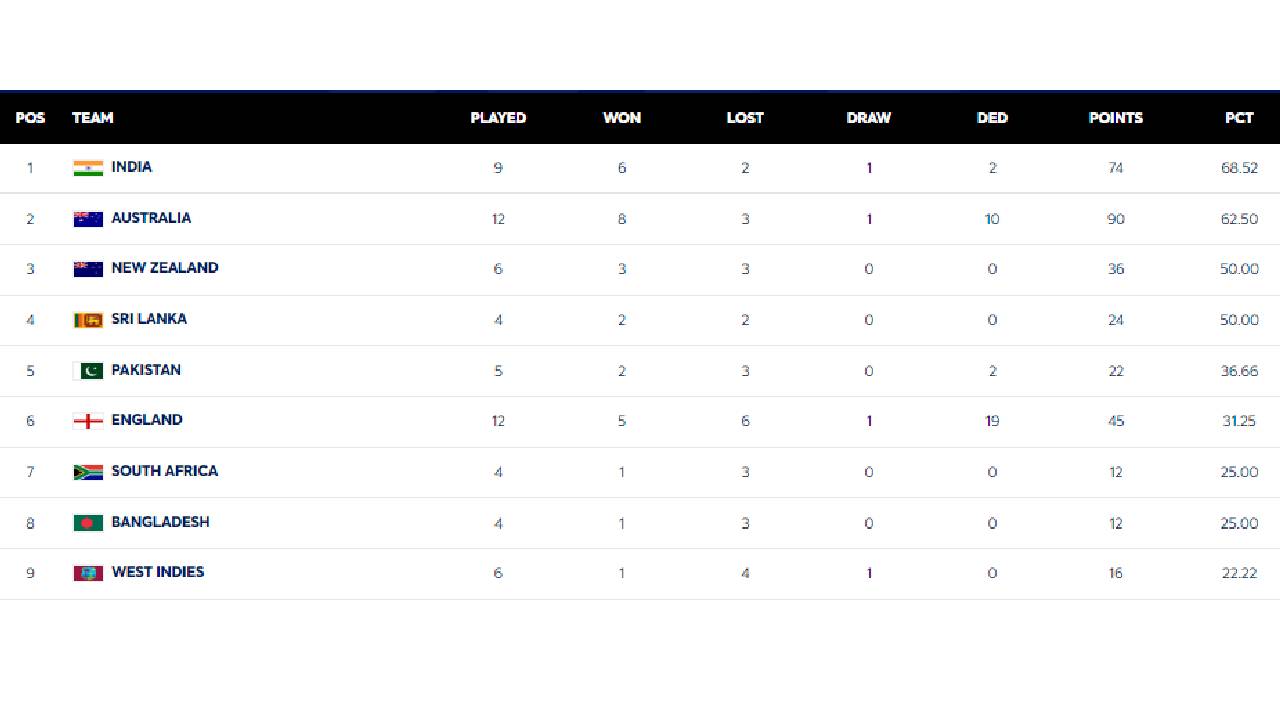Open the INDIA team link

[x=132, y=167]
